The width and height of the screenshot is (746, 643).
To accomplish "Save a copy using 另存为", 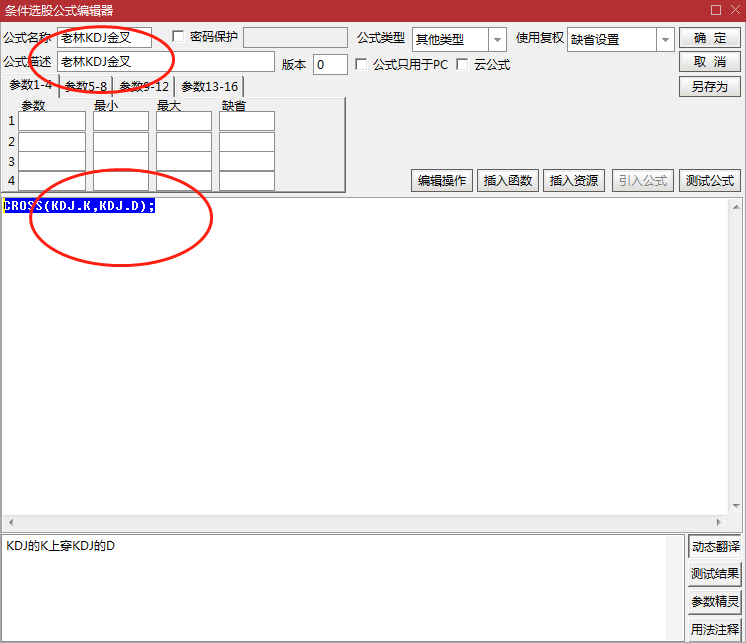I will (710, 87).
